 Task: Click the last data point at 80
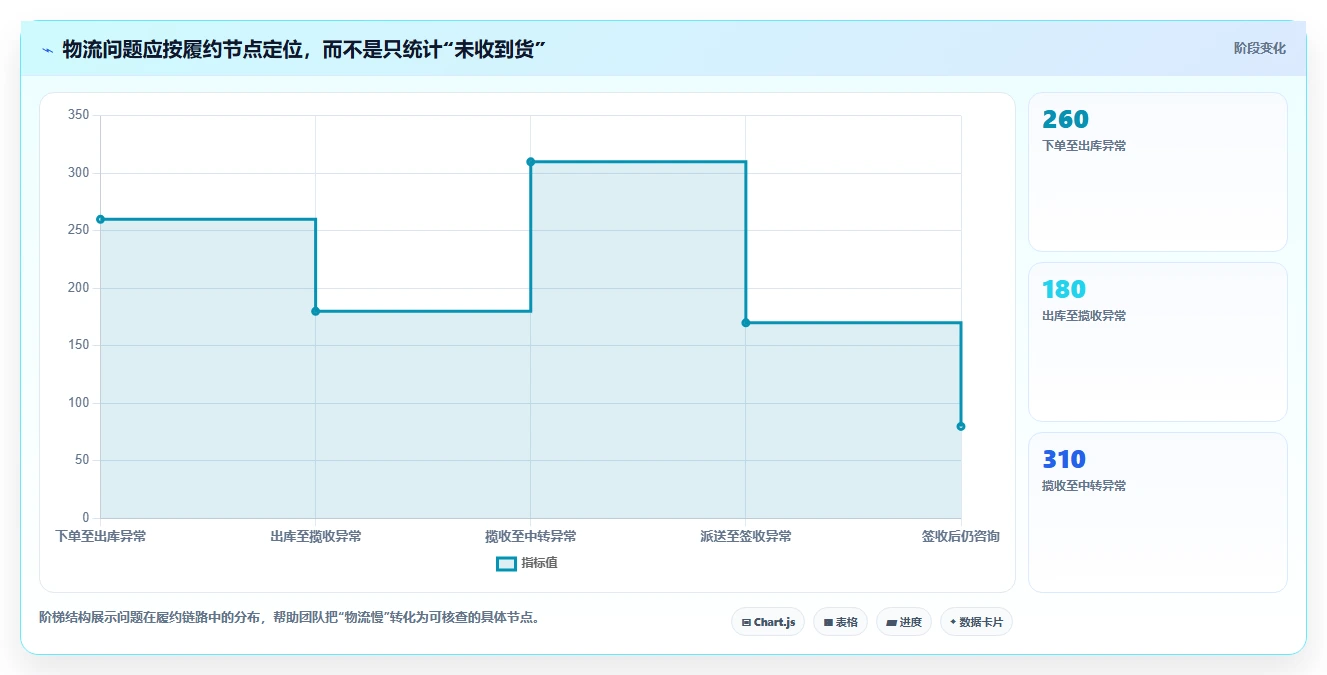961,426
